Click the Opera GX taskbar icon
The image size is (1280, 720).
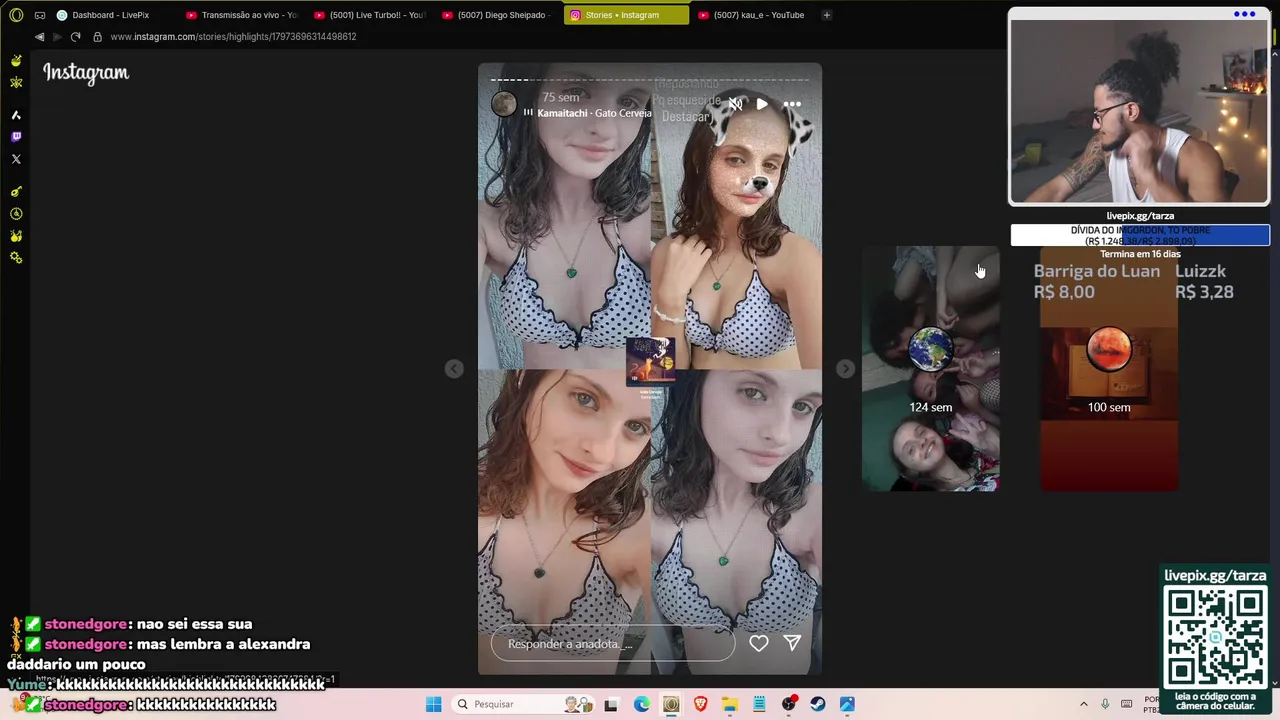671,704
